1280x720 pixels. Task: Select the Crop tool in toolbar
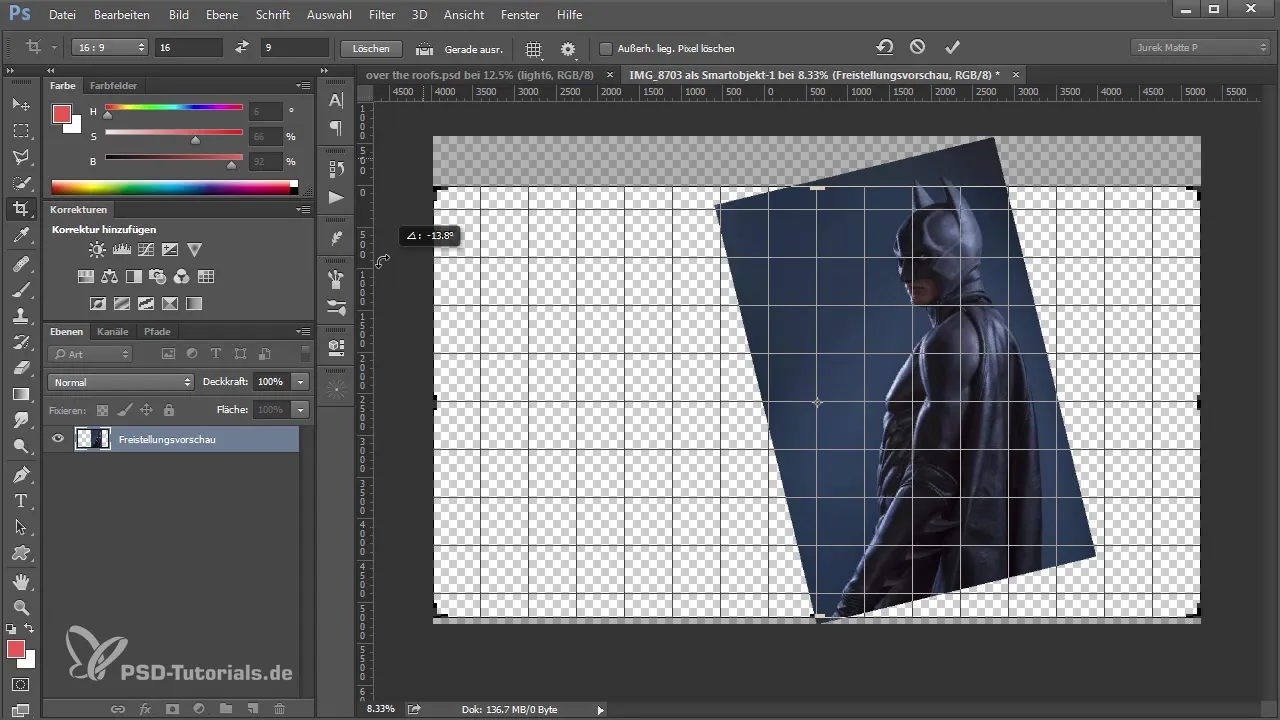pyautogui.click(x=20, y=209)
